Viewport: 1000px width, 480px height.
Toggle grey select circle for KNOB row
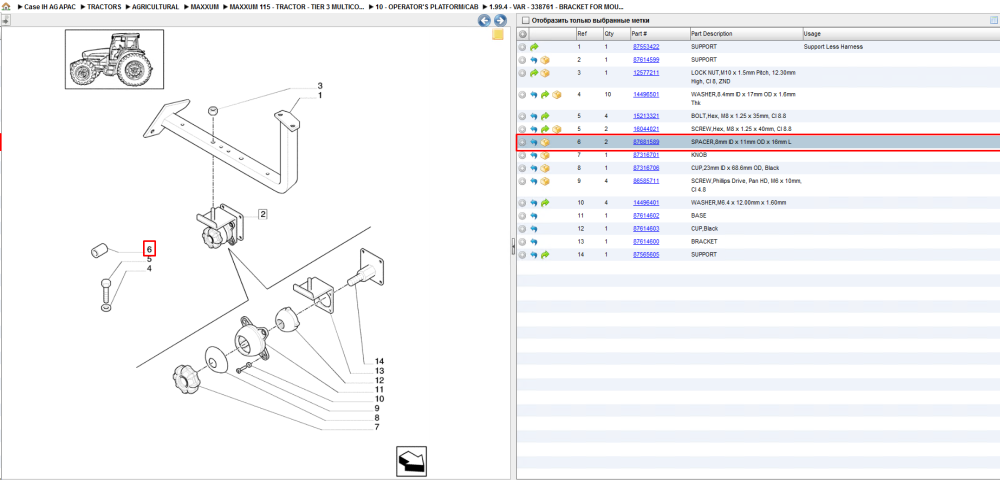[522, 155]
